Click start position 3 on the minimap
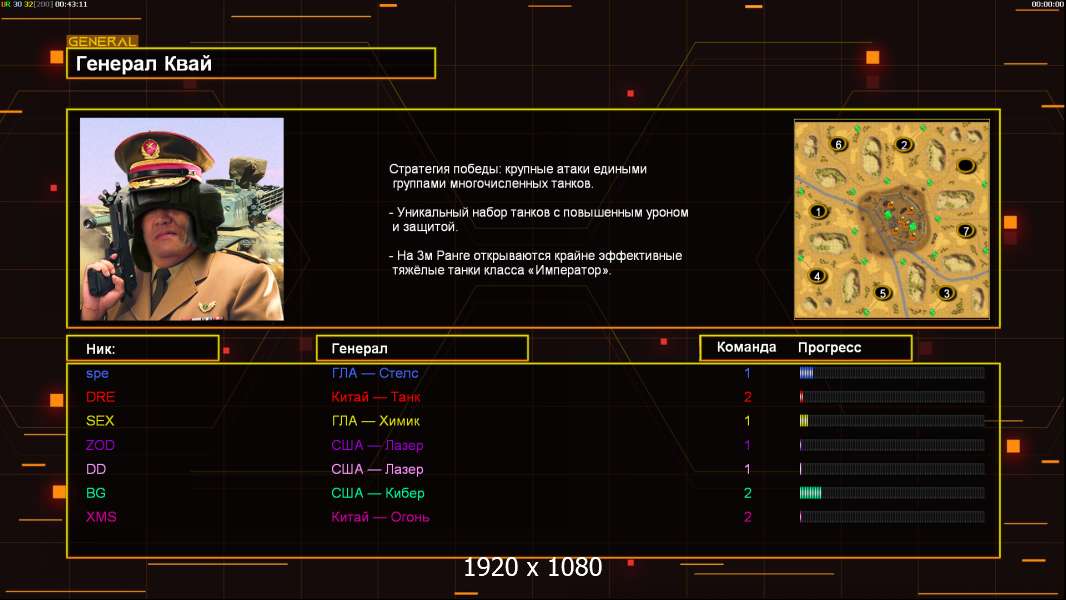 pyautogui.click(x=946, y=294)
